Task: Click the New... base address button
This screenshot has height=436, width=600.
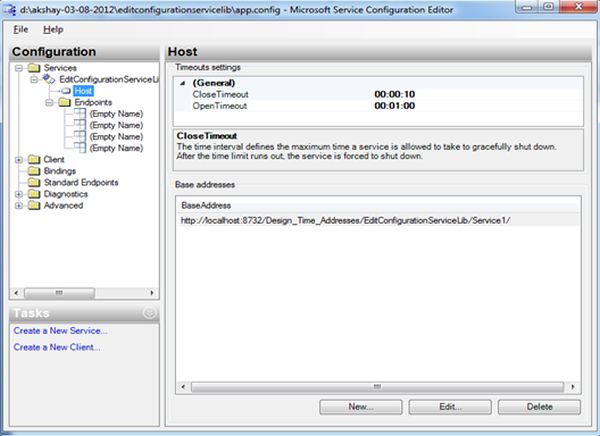Action: point(361,407)
